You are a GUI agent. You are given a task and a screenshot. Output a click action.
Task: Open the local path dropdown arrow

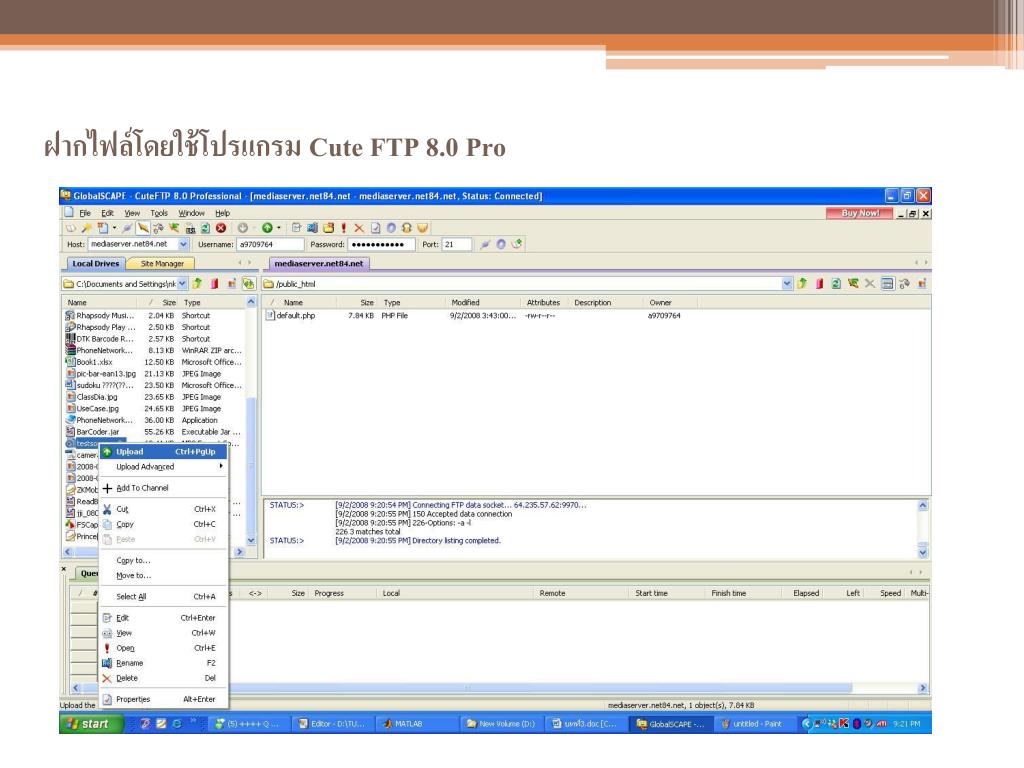pos(182,283)
